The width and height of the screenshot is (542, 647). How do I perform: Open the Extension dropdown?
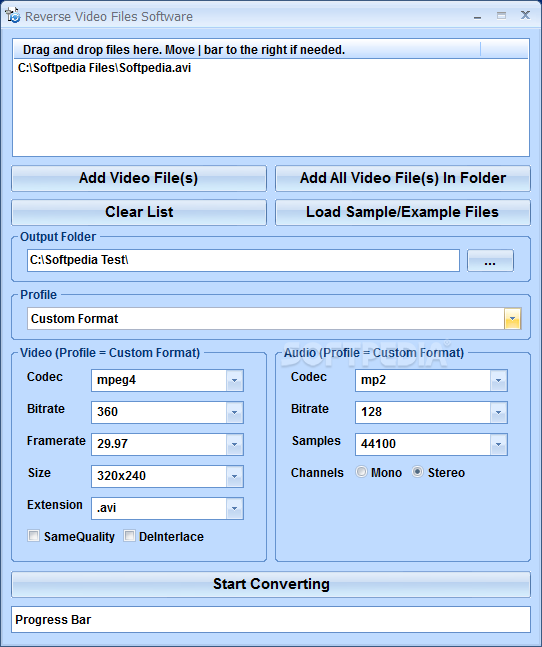(234, 508)
